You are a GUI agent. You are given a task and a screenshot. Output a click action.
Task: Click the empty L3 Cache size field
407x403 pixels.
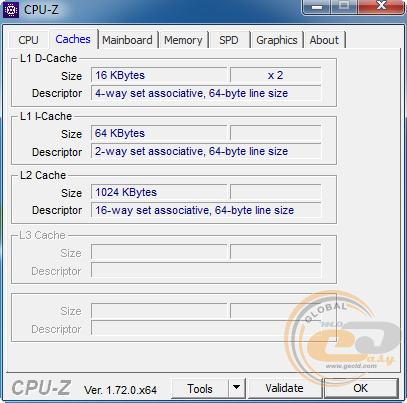[159, 252]
